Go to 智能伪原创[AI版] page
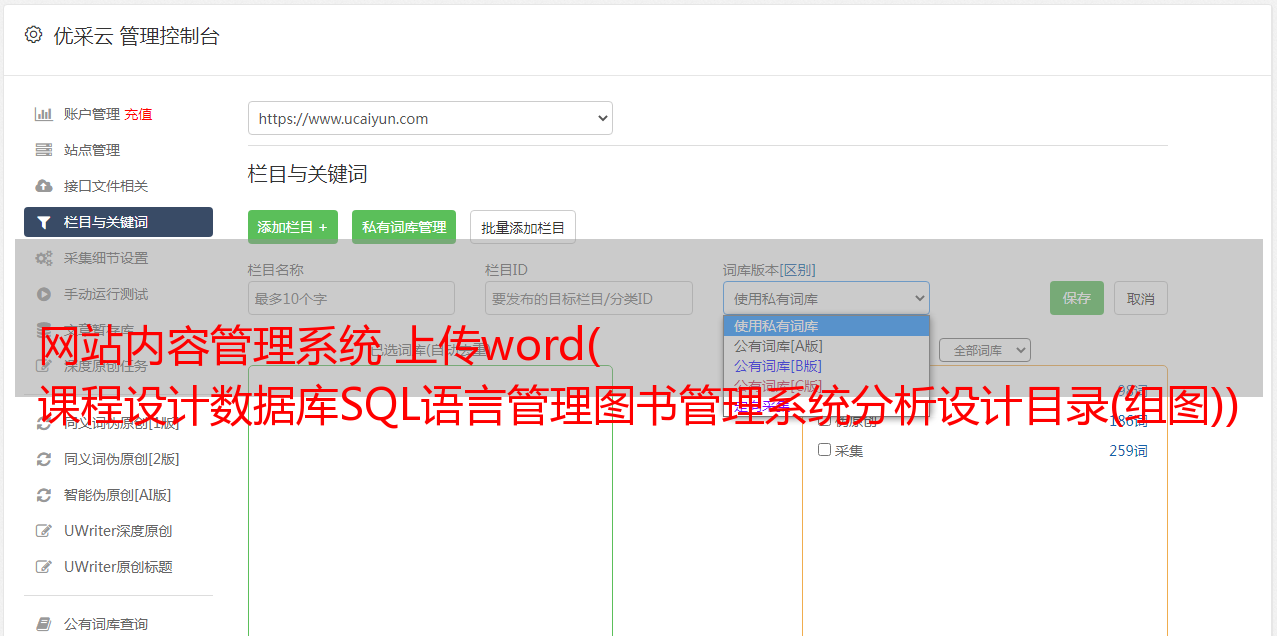This screenshot has height=636, width=1277. [118, 495]
